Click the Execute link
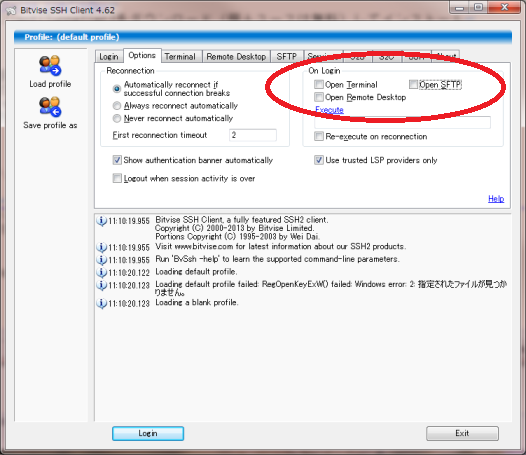Viewport: 526px width, 455px height. coord(329,110)
